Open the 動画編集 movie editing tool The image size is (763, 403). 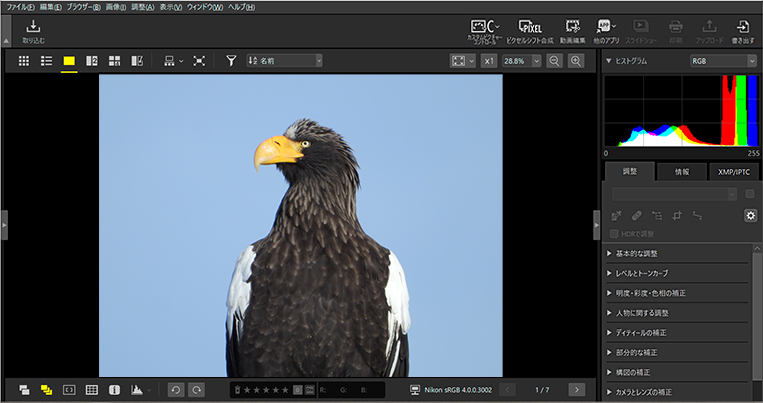click(x=573, y=30)
